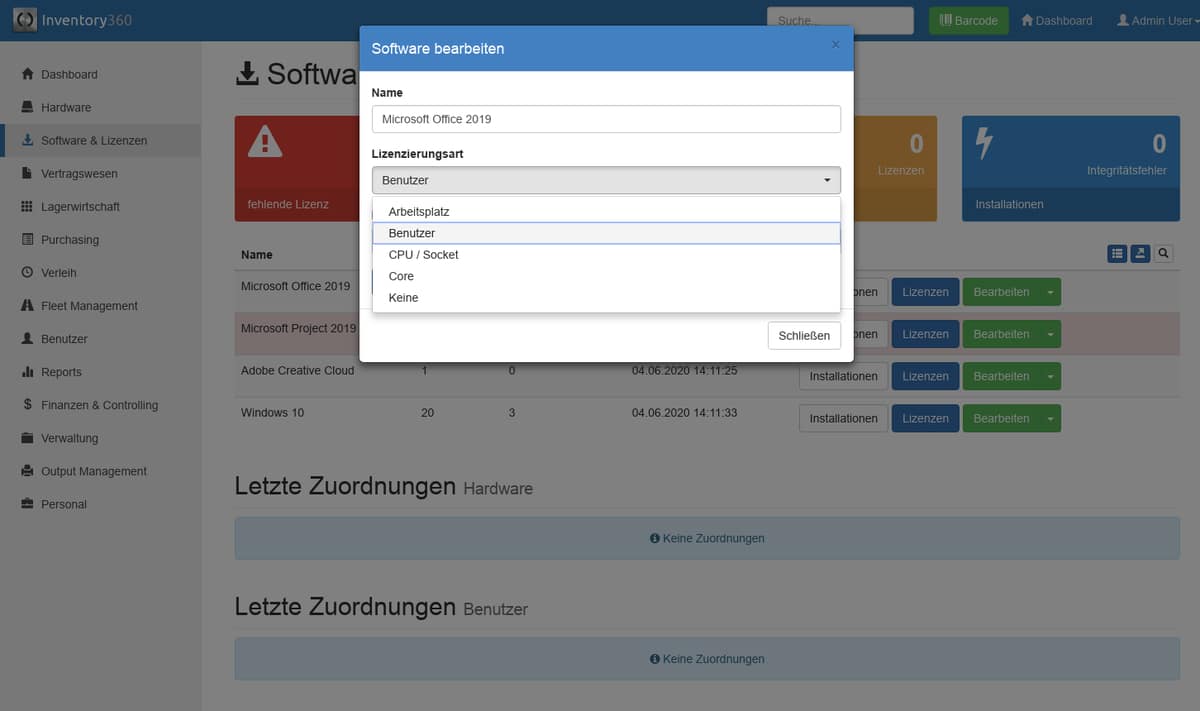Close the Software bearbeiten dialog with X
1200x711 pixels.
pos(835,45)
